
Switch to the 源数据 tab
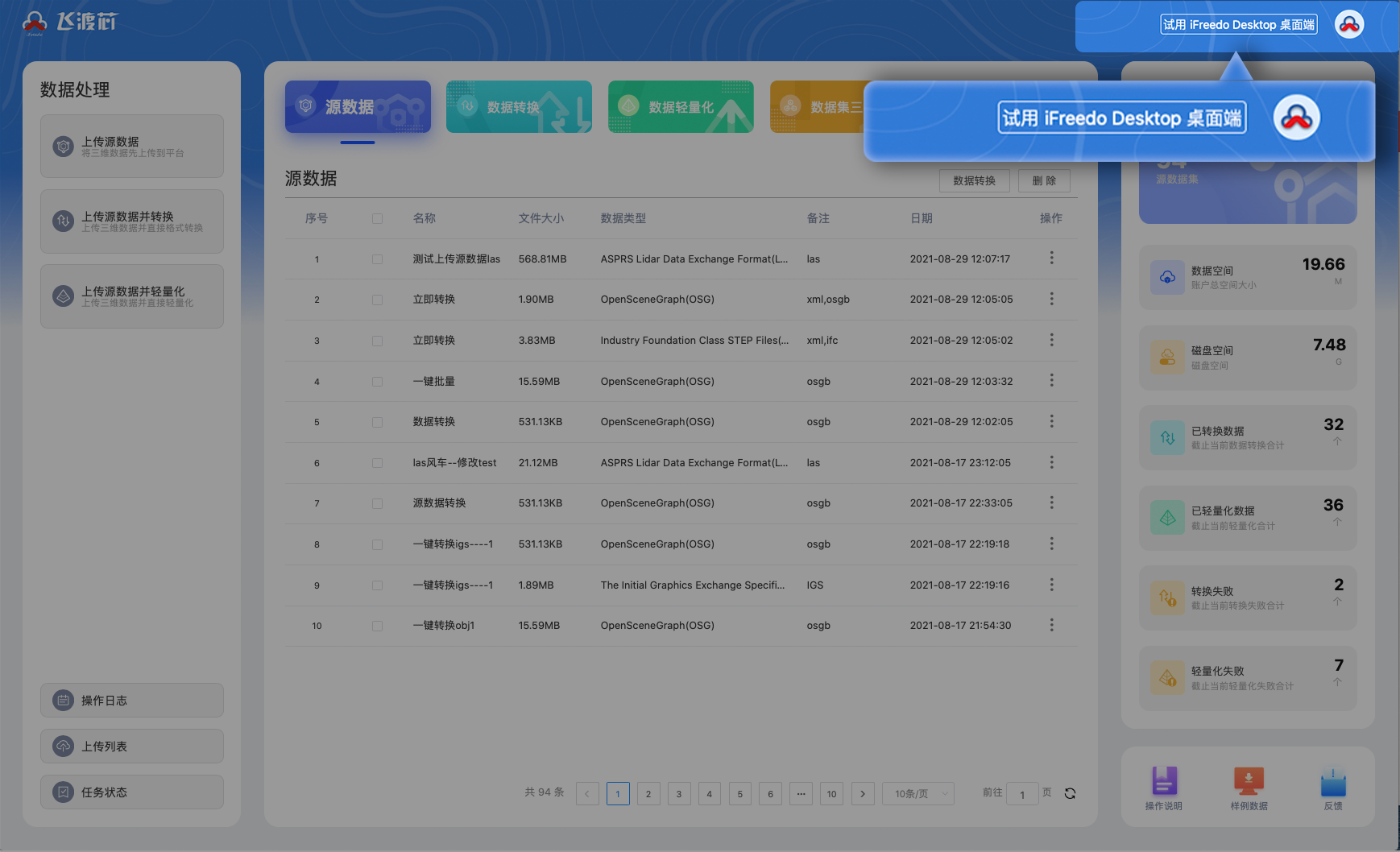point(358,106)
